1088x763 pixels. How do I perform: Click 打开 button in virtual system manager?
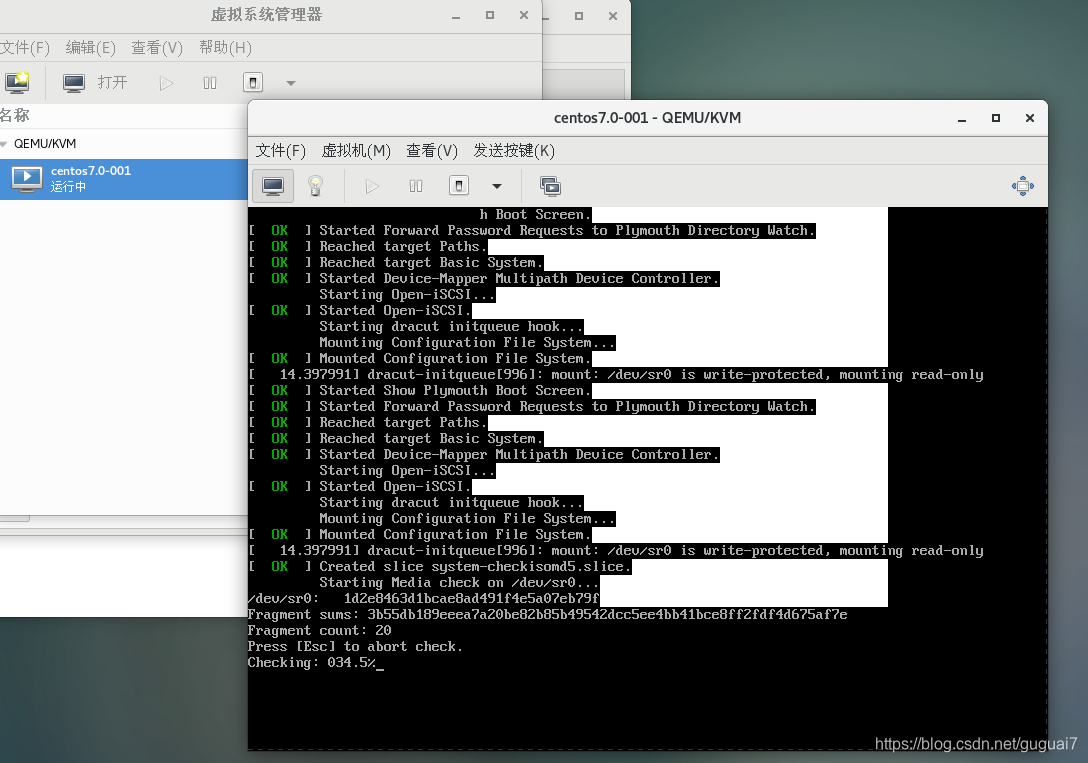112,83
